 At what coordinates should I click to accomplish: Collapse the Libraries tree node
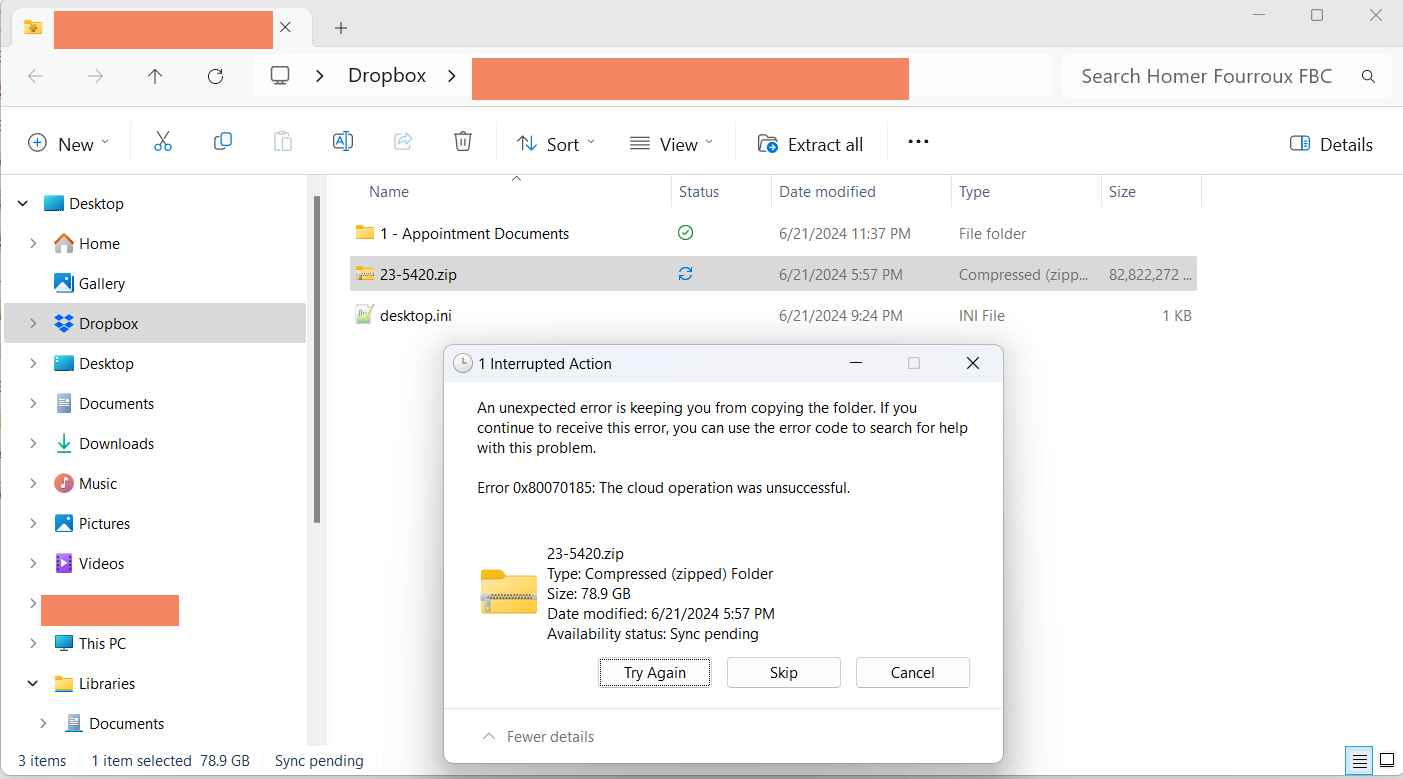[x=33, y=684]
